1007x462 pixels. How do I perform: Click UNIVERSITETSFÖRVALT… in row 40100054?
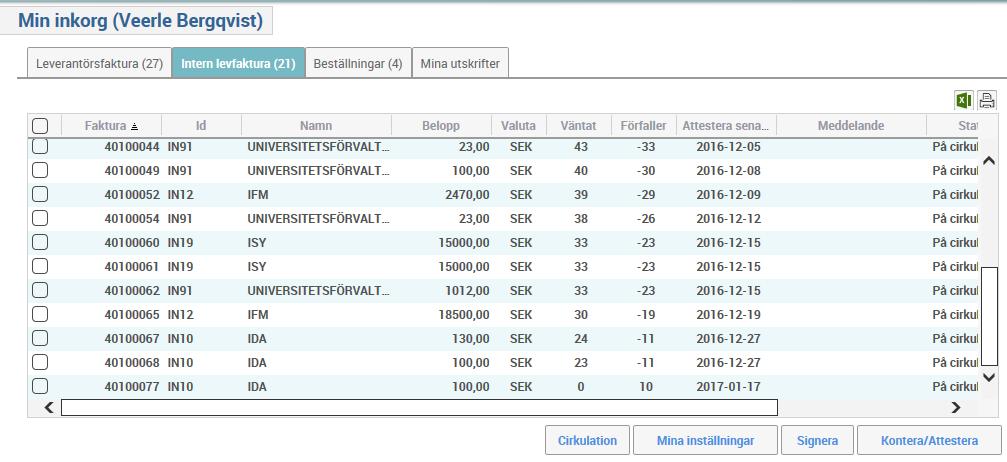[x=319, y=219]
